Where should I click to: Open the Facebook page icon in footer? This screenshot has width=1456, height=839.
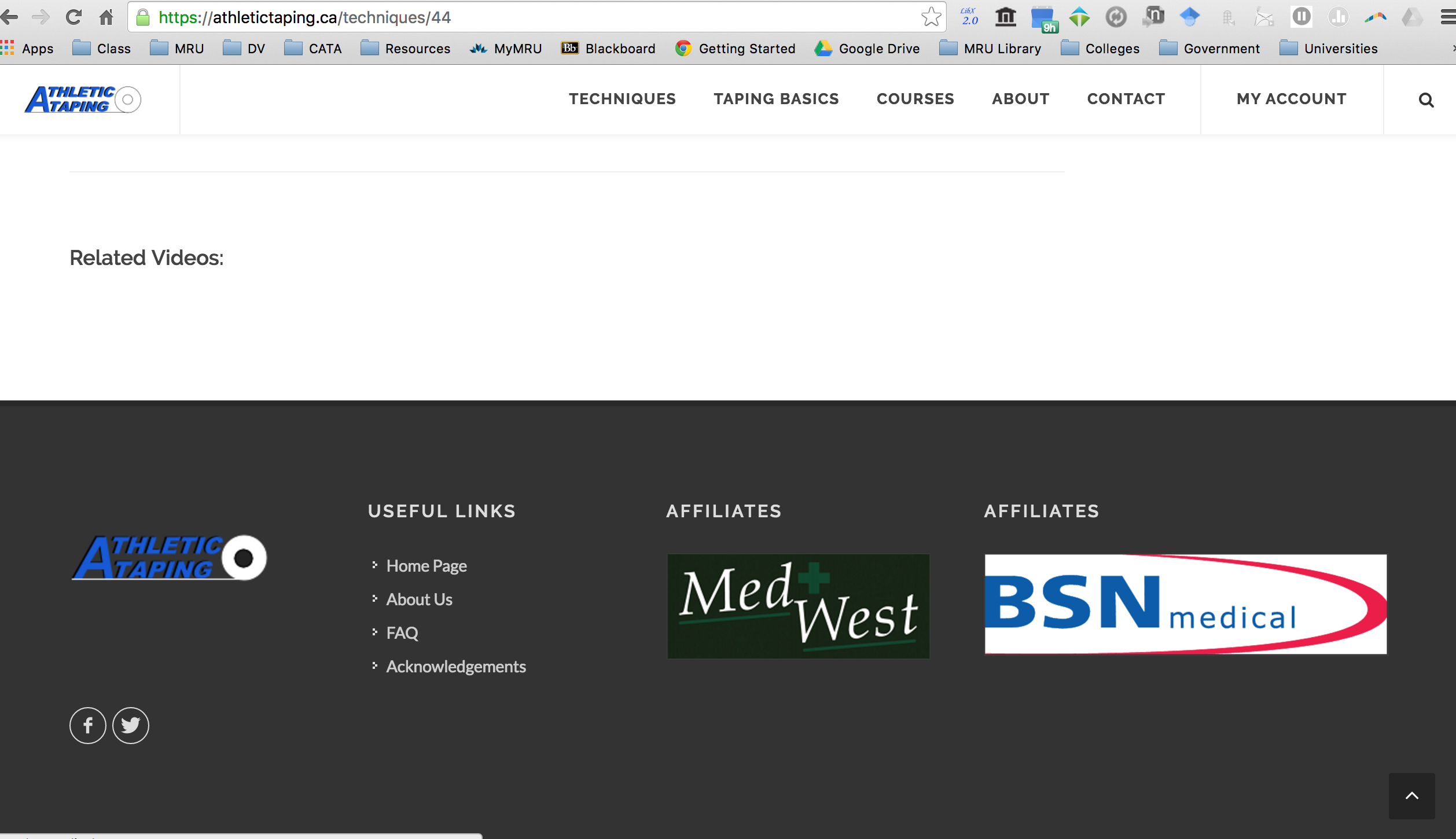(88, 725)
